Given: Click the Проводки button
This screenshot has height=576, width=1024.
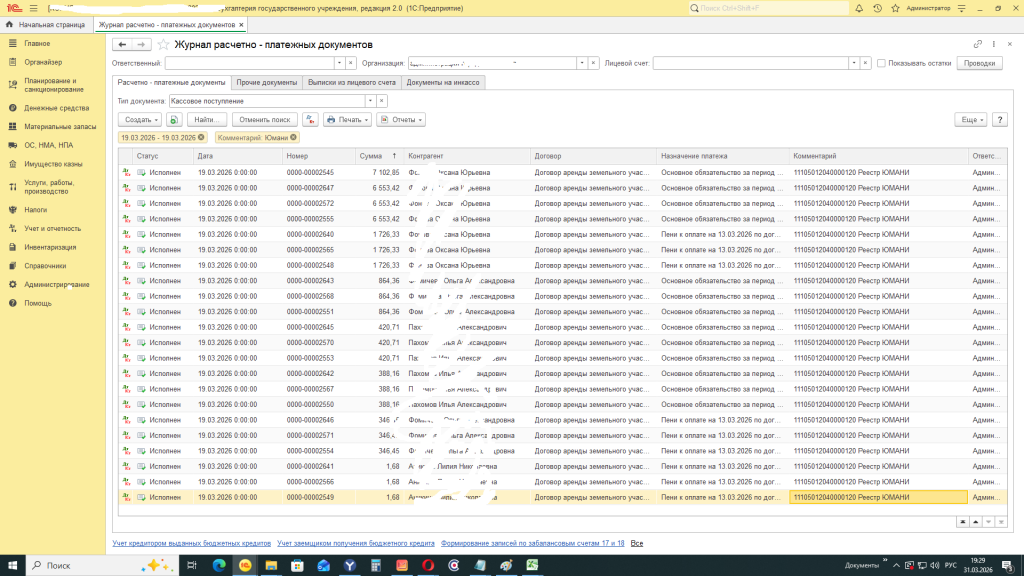Looking at the screenshot, I should (979, 63).
